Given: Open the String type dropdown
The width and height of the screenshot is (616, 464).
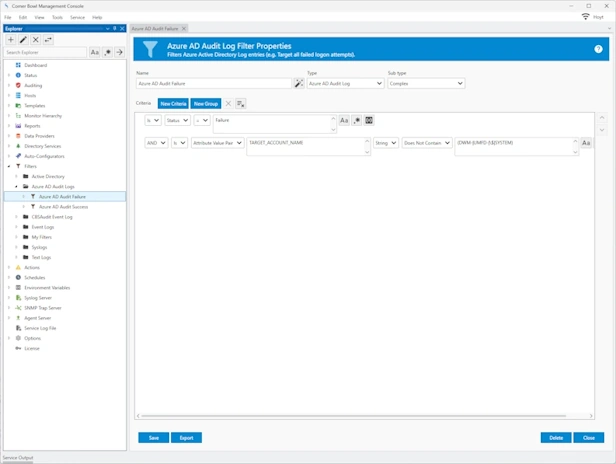Looking at the screenshot, I should (386, 143).
